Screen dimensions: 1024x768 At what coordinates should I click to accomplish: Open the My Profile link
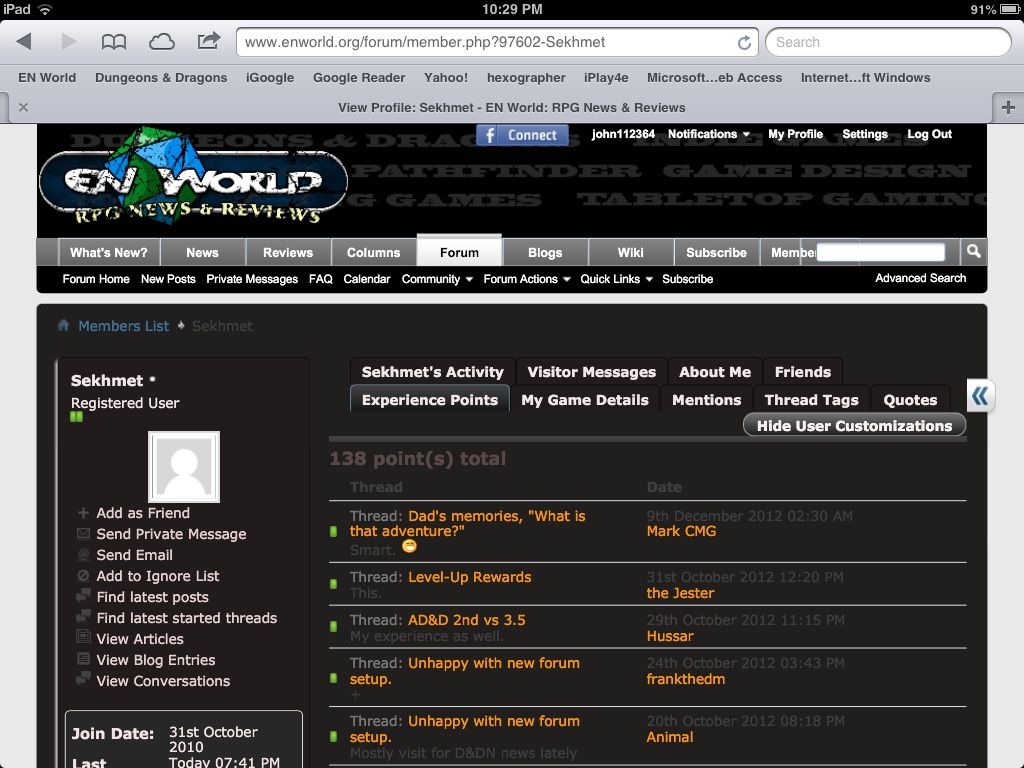[795, 134]
